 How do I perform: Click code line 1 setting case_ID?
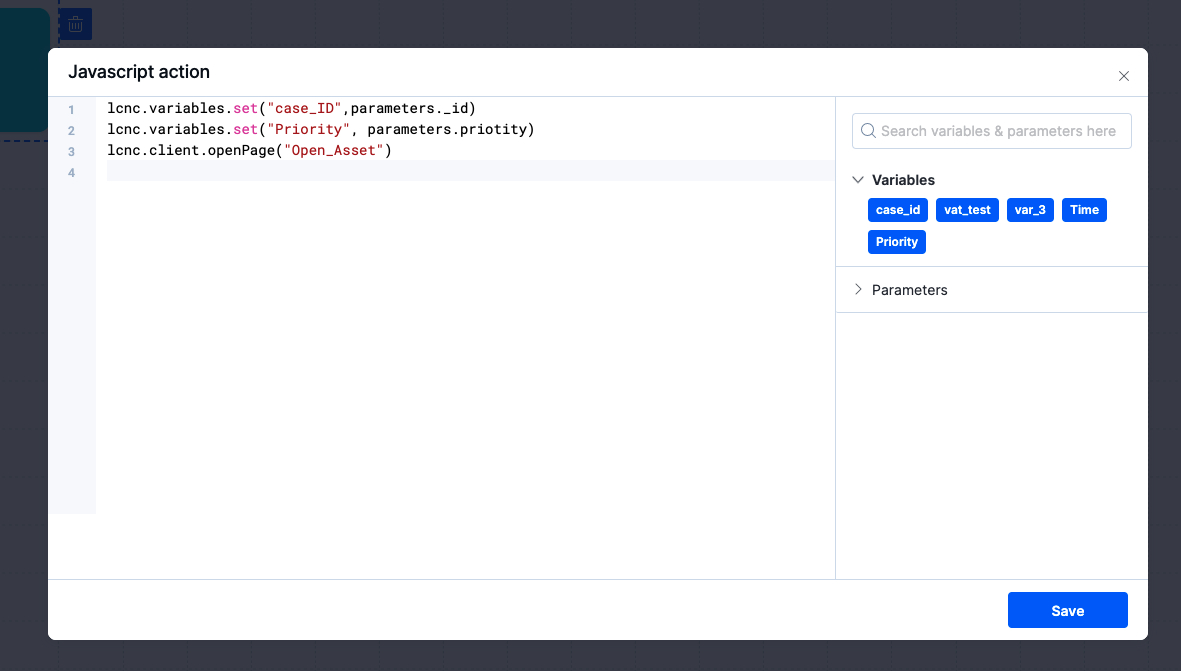tap(291, 108)
